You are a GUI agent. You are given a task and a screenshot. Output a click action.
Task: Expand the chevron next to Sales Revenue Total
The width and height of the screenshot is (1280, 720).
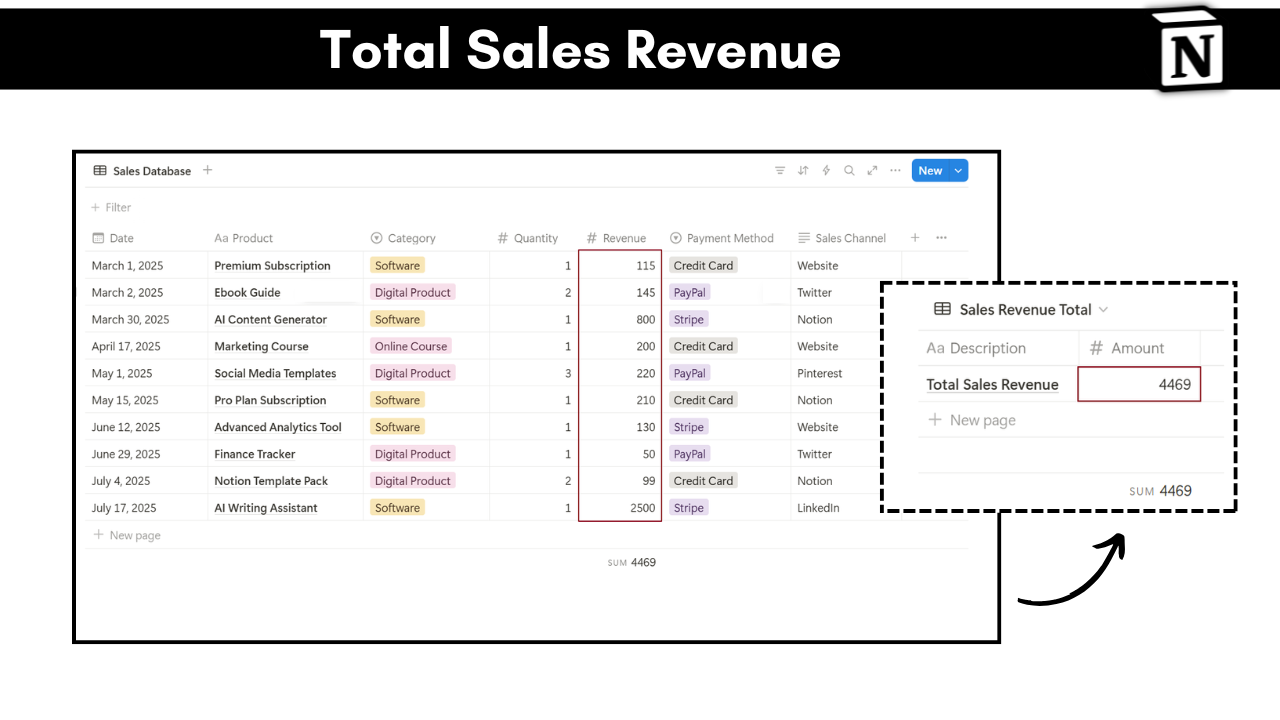(x=1103, y=310)
